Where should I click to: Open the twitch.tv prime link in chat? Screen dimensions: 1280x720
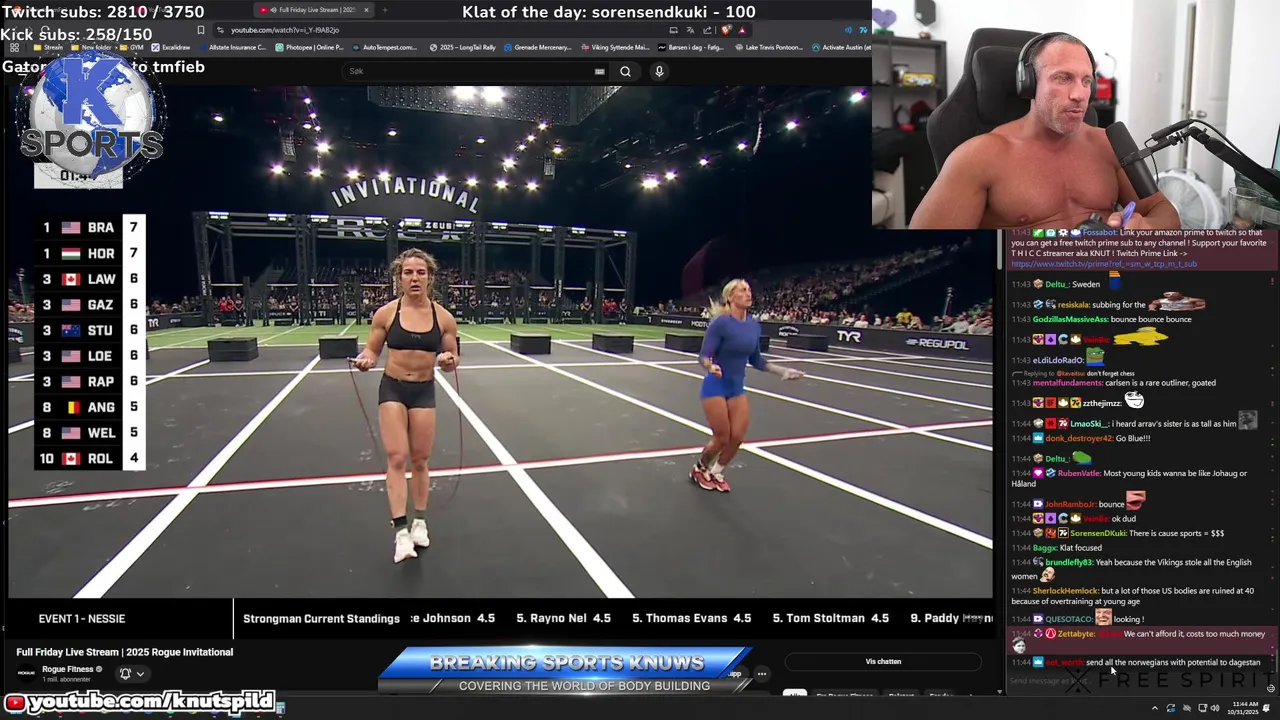coord(1103,264)
